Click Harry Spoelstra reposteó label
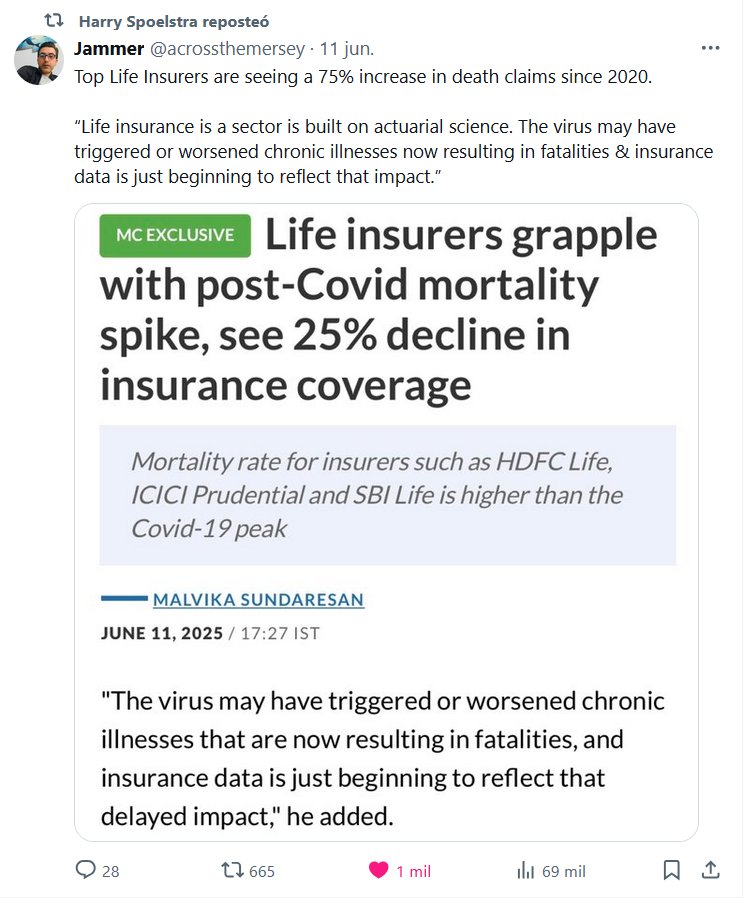 172,21
